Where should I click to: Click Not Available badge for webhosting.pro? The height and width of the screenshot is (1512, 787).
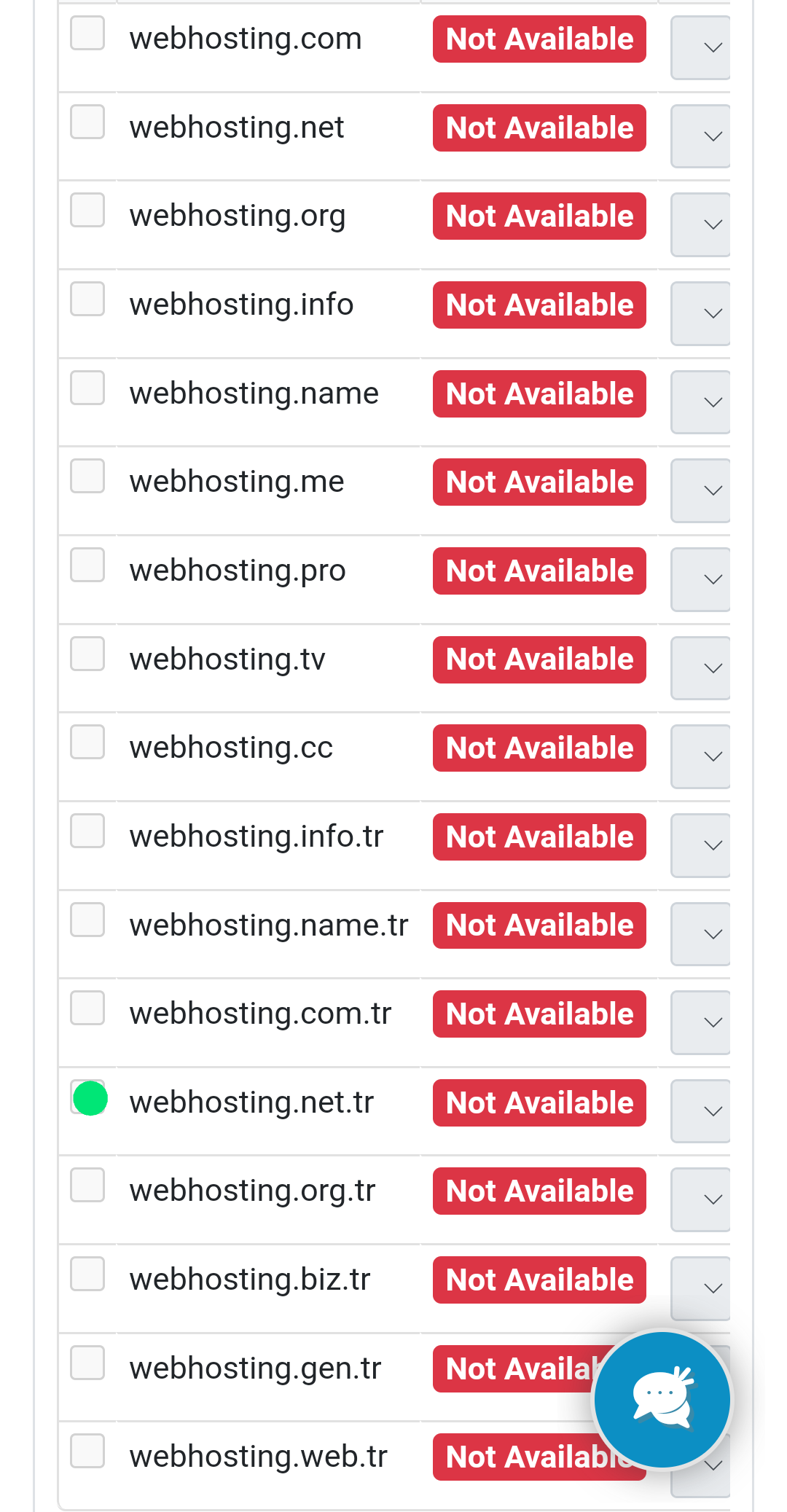click(x=539, y=571)
